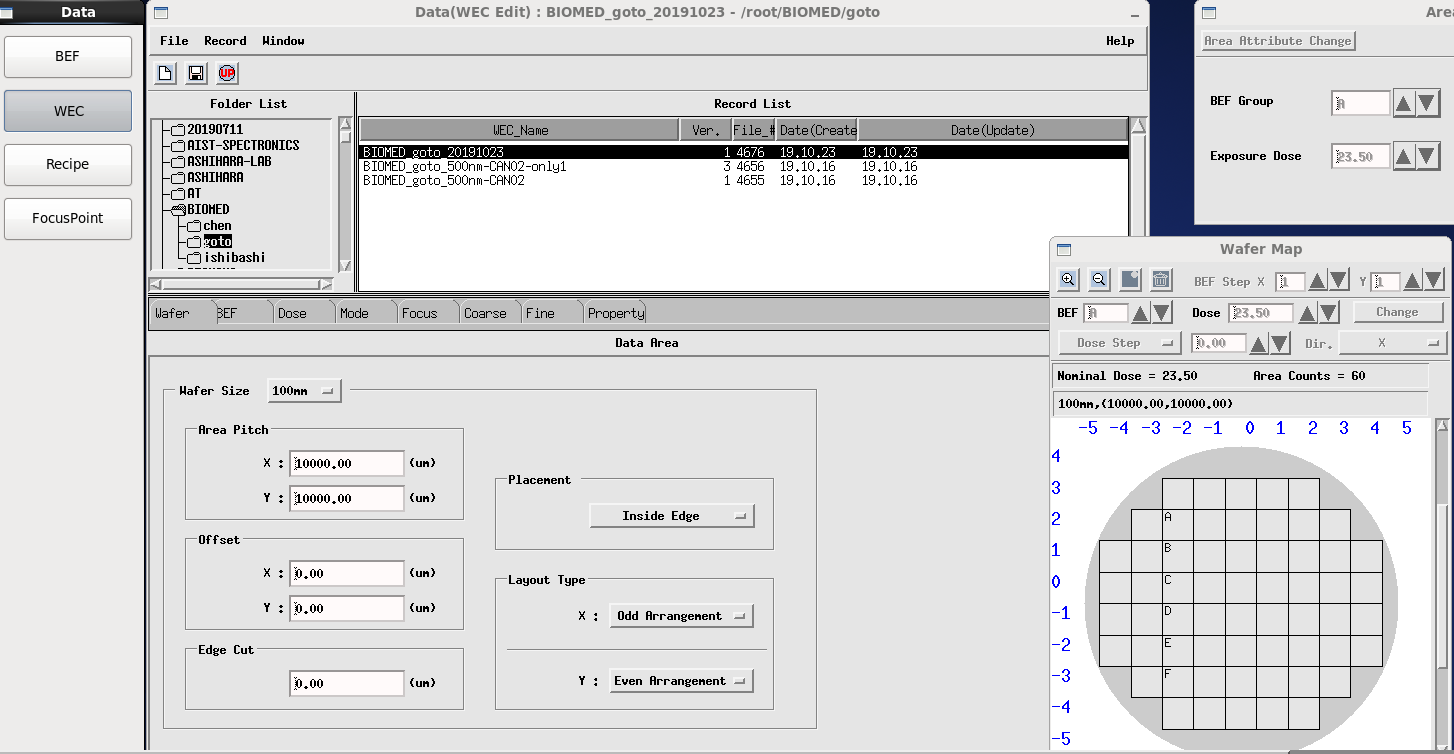Increase the Wafer Map BEF letter

pos(1140,313)
